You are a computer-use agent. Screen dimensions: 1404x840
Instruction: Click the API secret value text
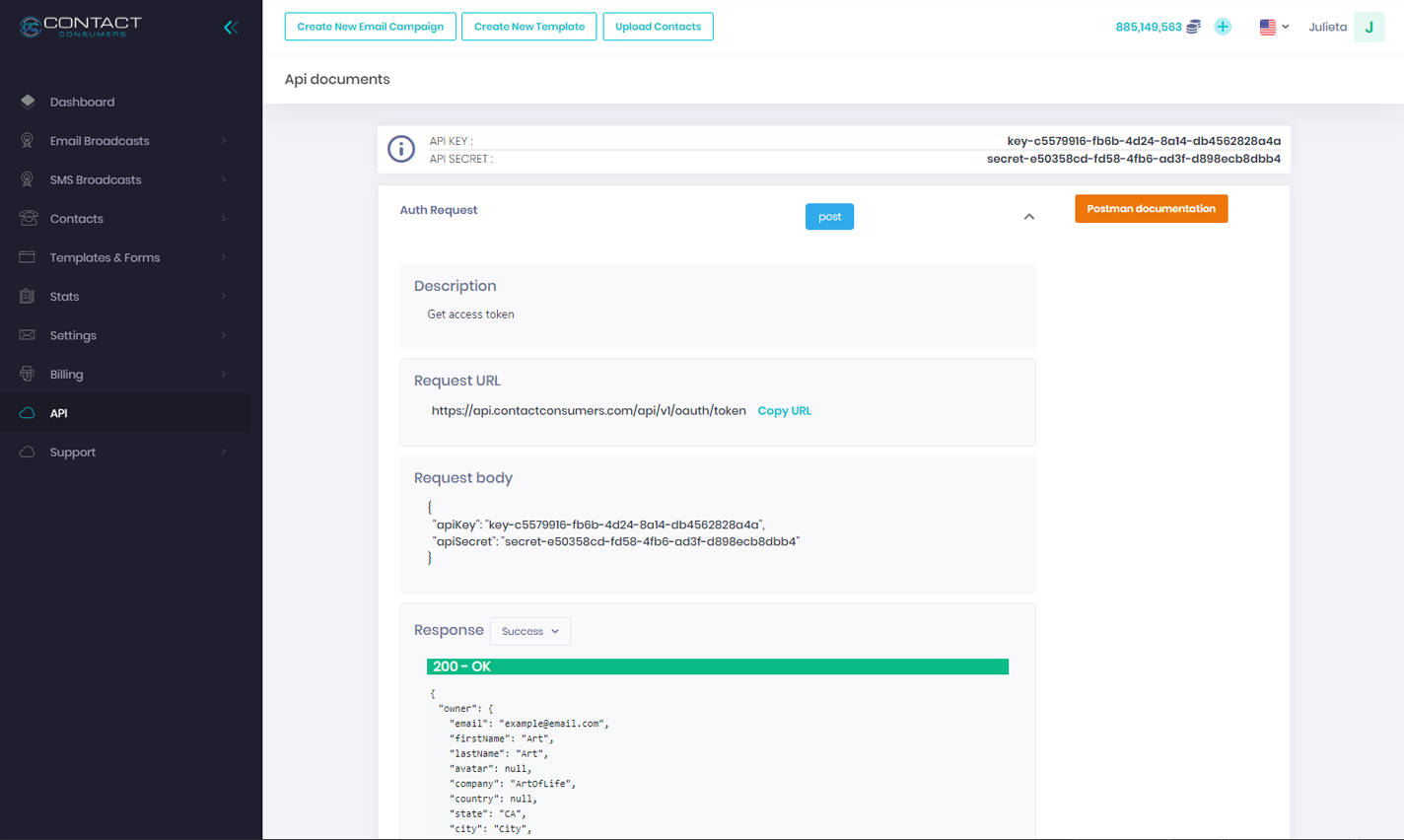pyautogui.click(x=1134, y=159)
